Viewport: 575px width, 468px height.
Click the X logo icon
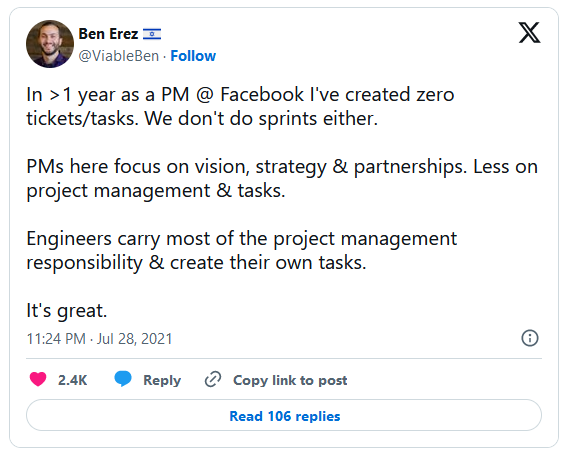click(529, 33)
